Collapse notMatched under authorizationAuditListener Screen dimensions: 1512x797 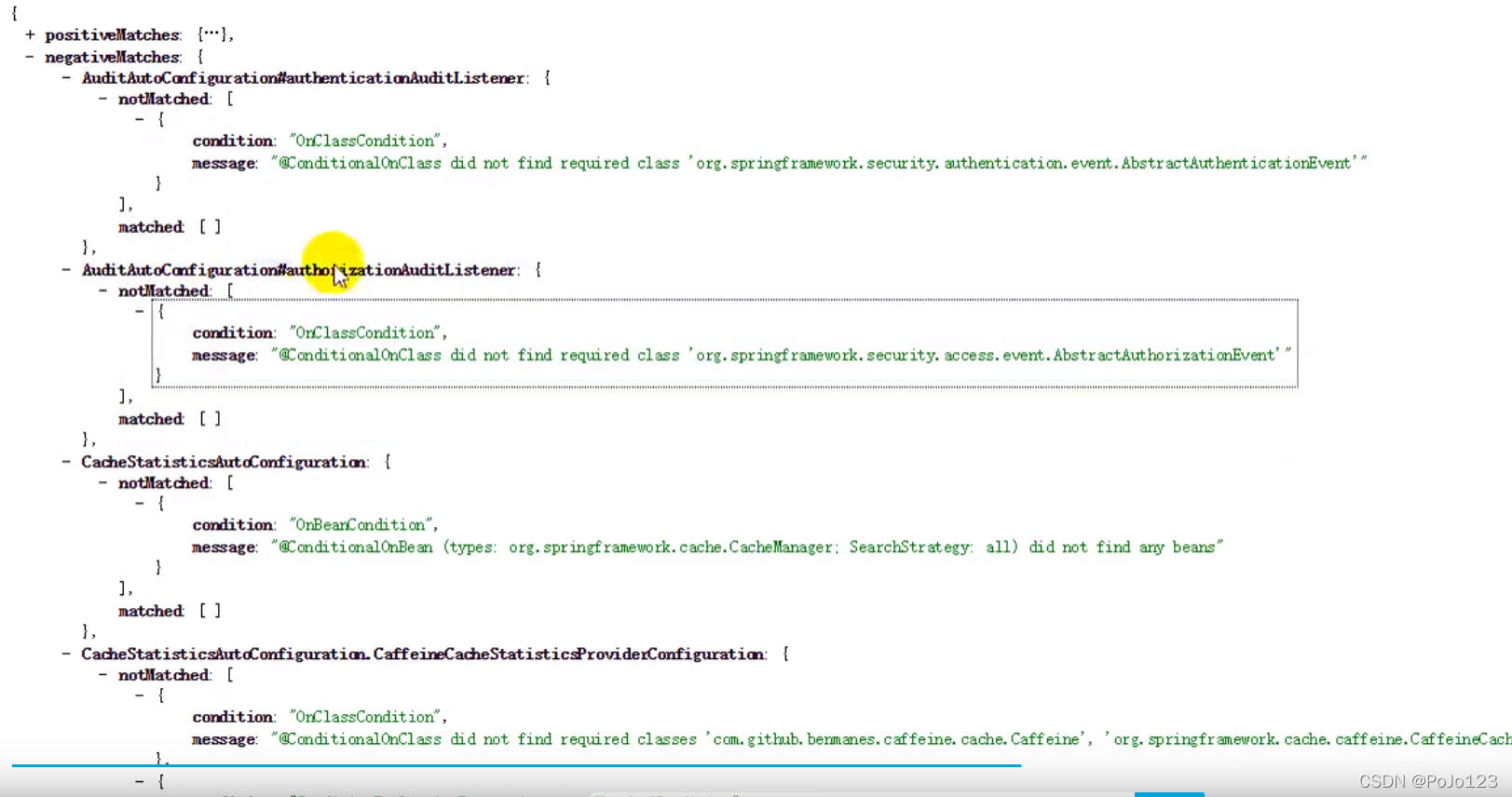102,290
